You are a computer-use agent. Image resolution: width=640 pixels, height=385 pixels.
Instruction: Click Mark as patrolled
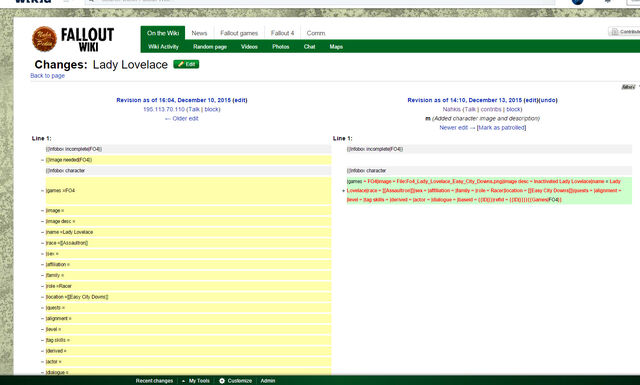pos(502,128)
